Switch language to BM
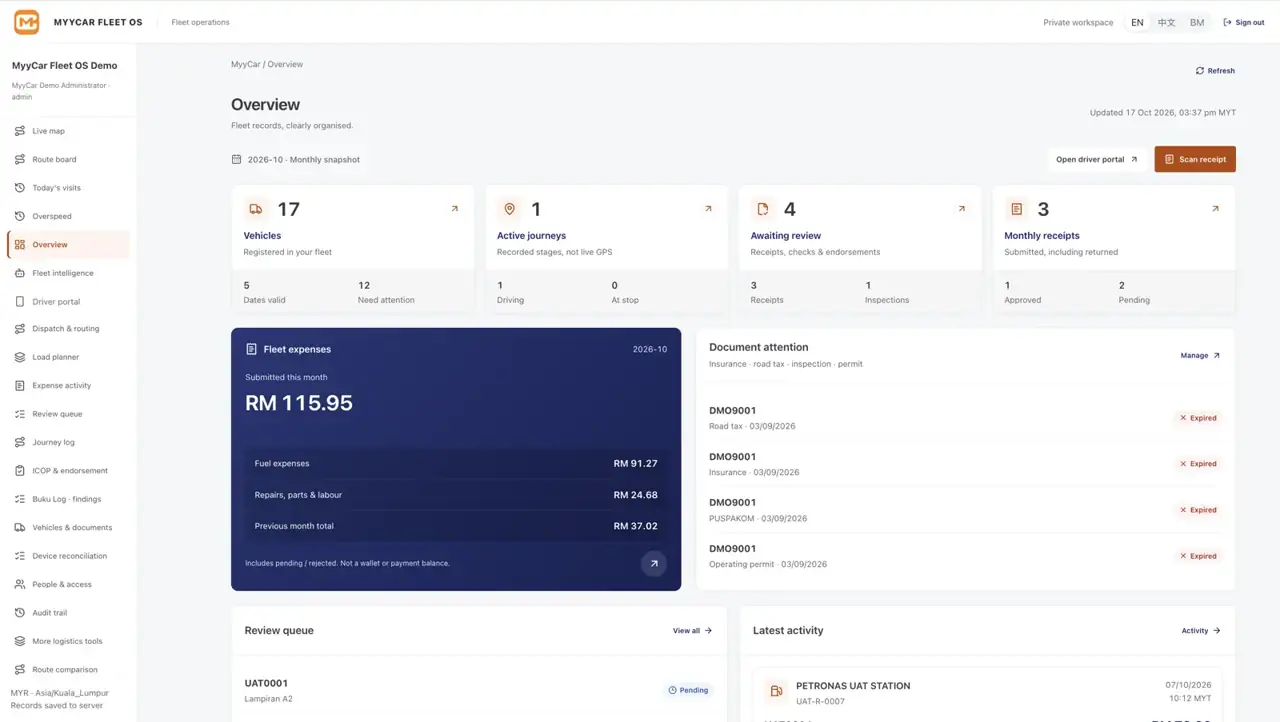 pyautogui.click(x=1197, y=22)
